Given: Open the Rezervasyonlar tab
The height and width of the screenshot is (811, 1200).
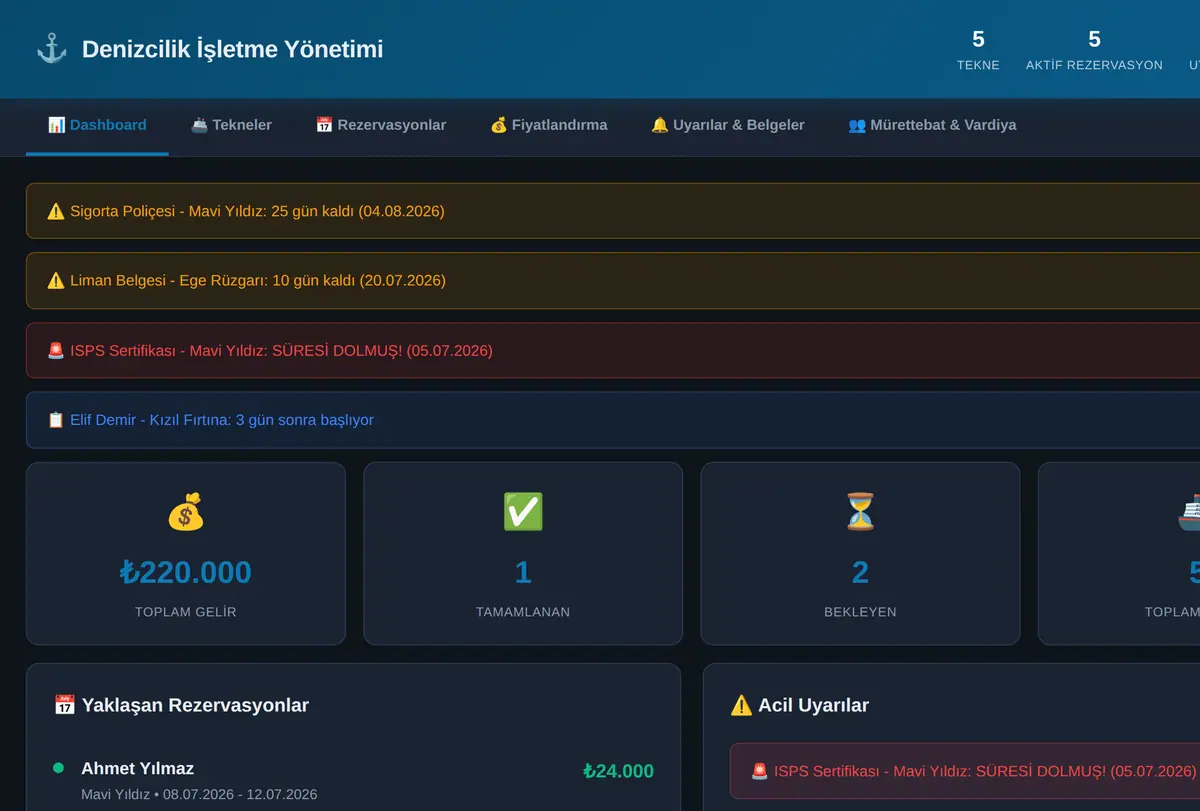Looking at the screenshot, I should click(381, 125).
